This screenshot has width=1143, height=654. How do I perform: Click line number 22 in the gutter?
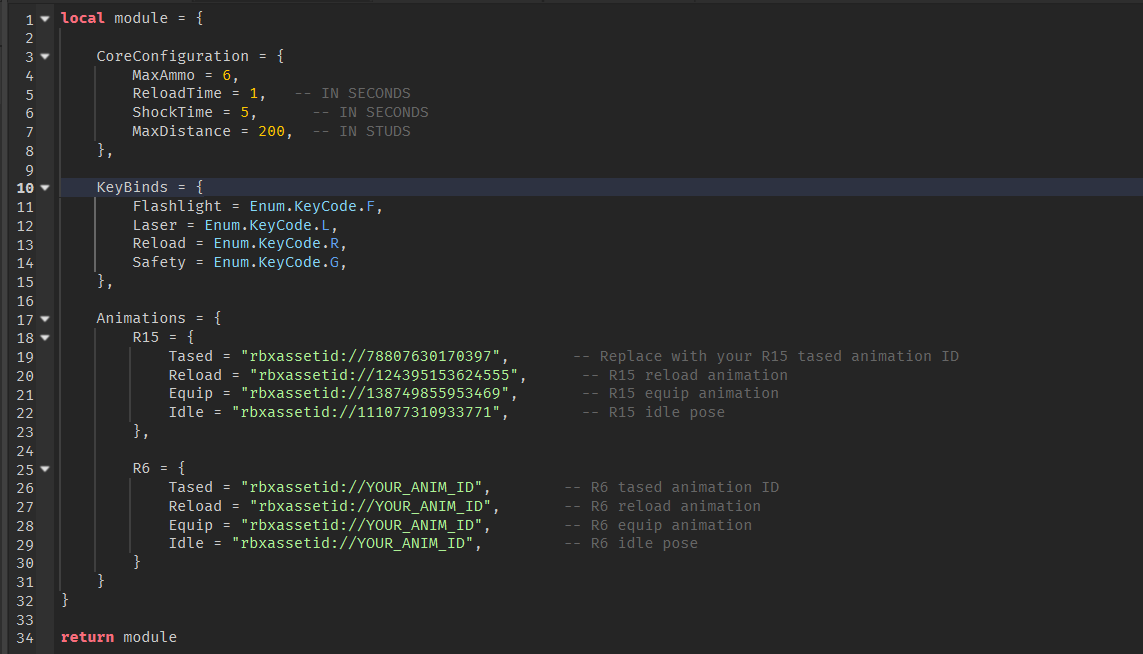coord(25,412)
